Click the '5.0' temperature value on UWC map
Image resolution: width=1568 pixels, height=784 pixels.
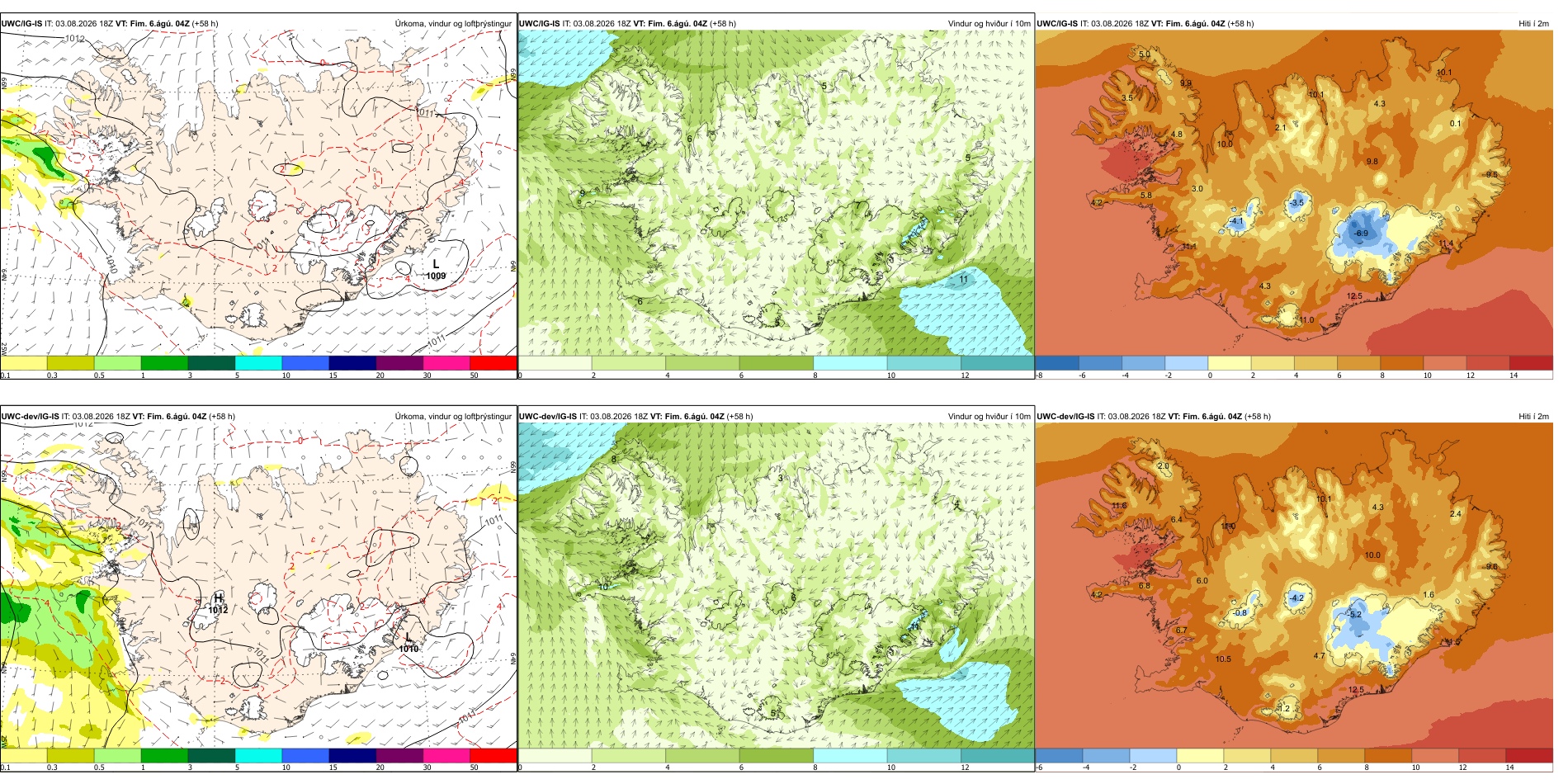coord(1144,54)
